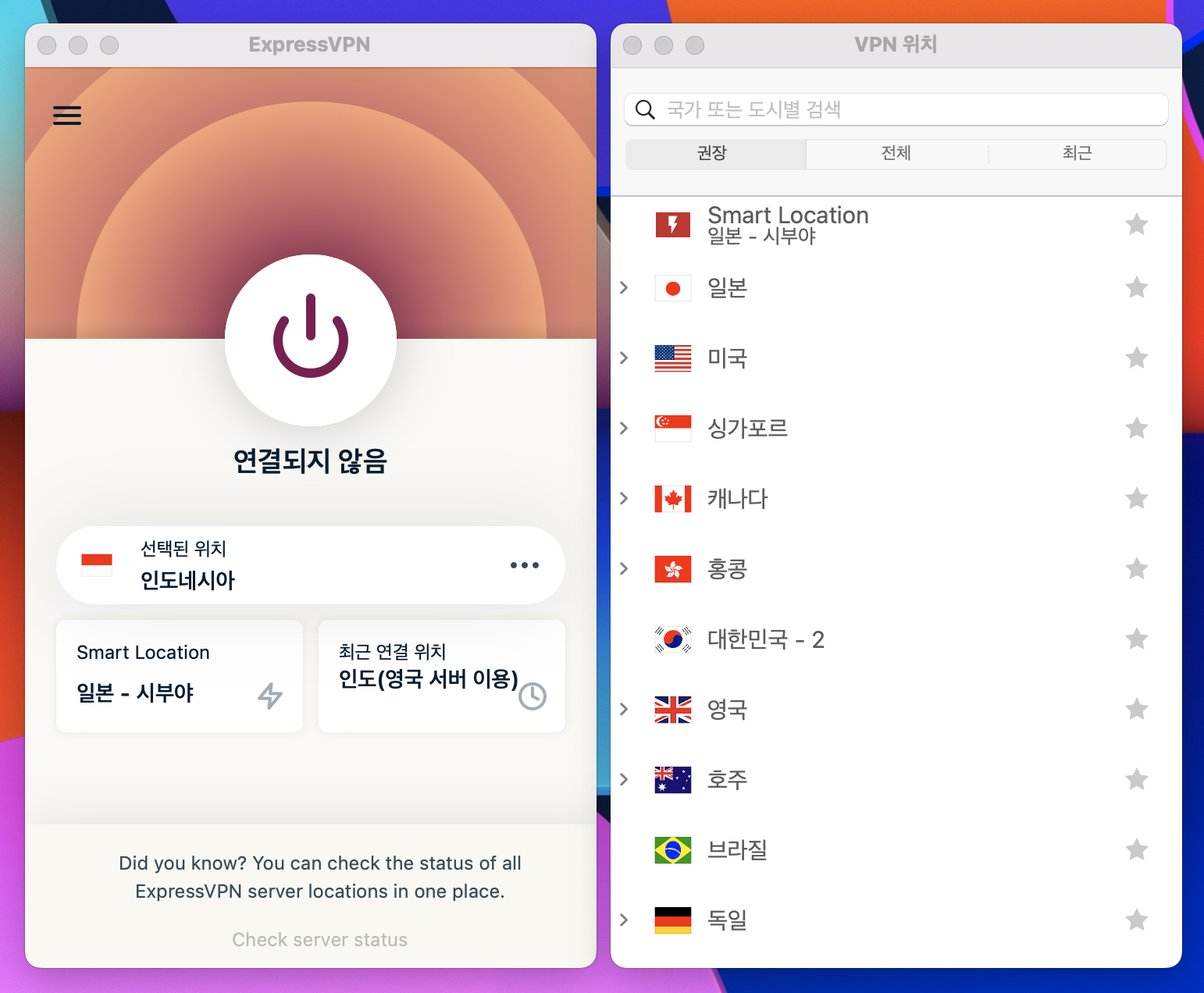Screen dimensions: 1204x993
Task: Select the 미국 country name
Action: [728, 358]
